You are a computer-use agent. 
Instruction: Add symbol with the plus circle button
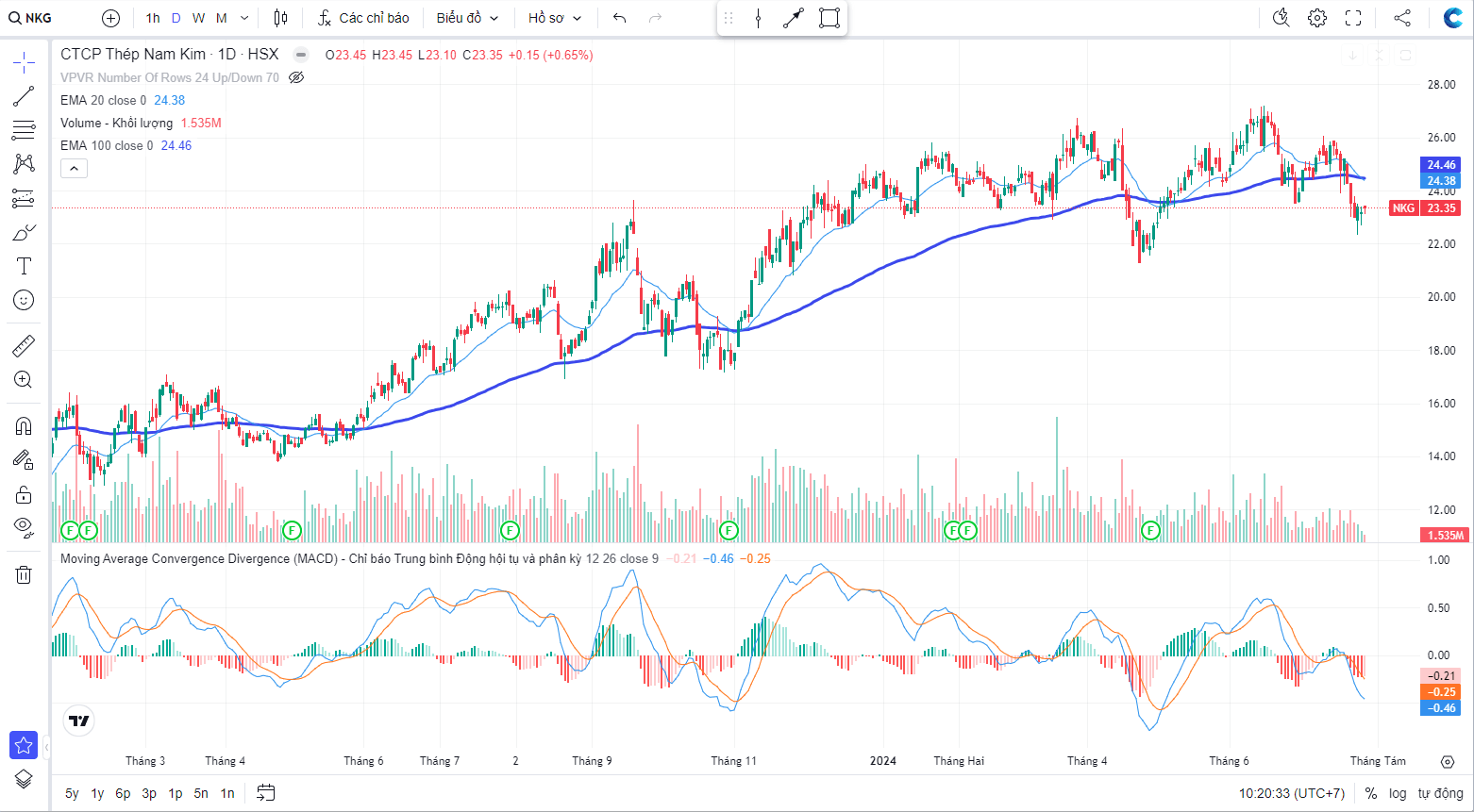coord(110,18)
